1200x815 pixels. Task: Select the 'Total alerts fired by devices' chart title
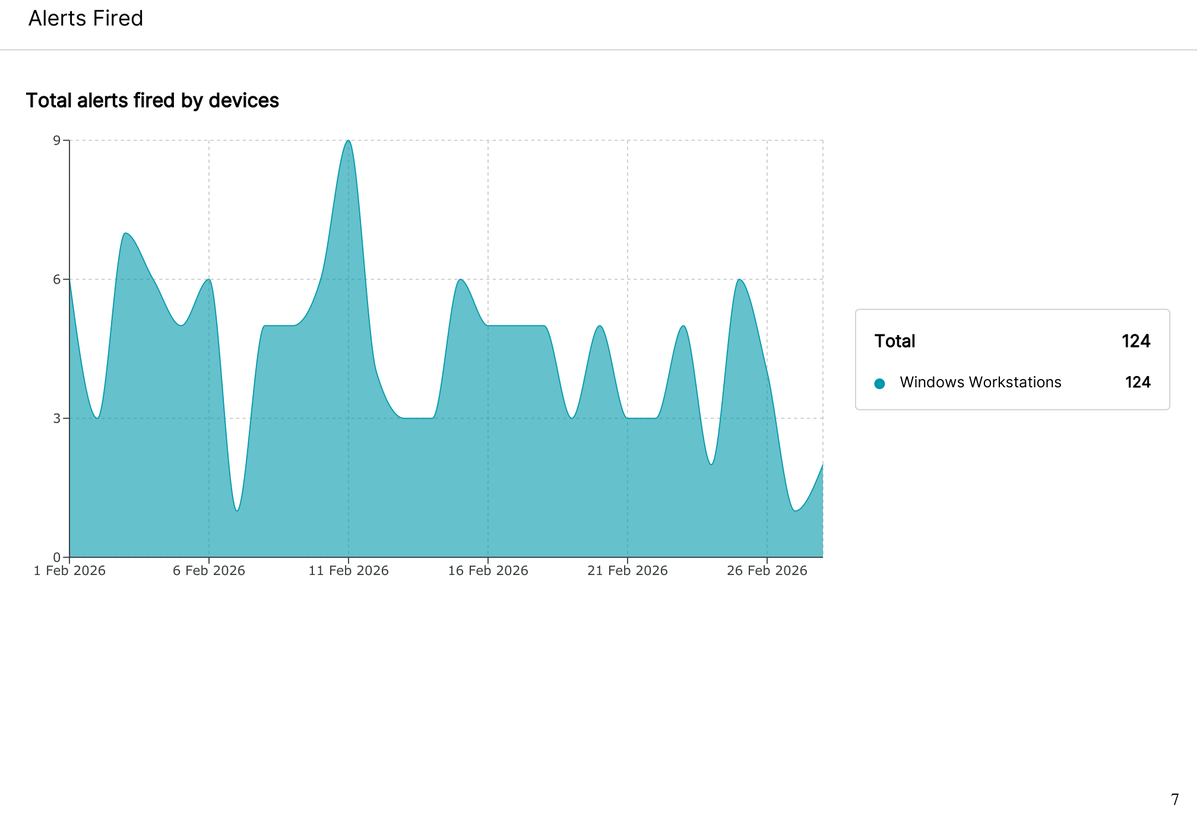(152, 101)
